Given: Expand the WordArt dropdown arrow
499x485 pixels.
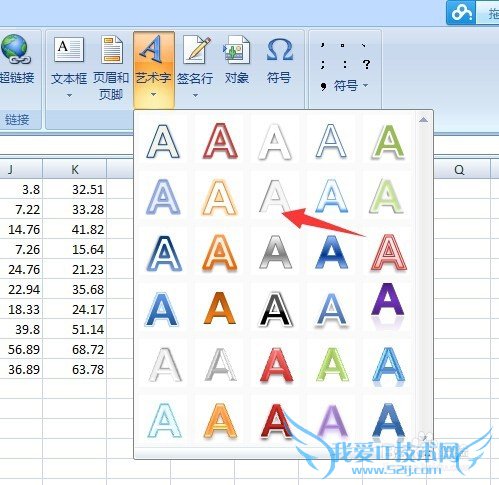Looking at the screenshot, I should pos(153,95).
